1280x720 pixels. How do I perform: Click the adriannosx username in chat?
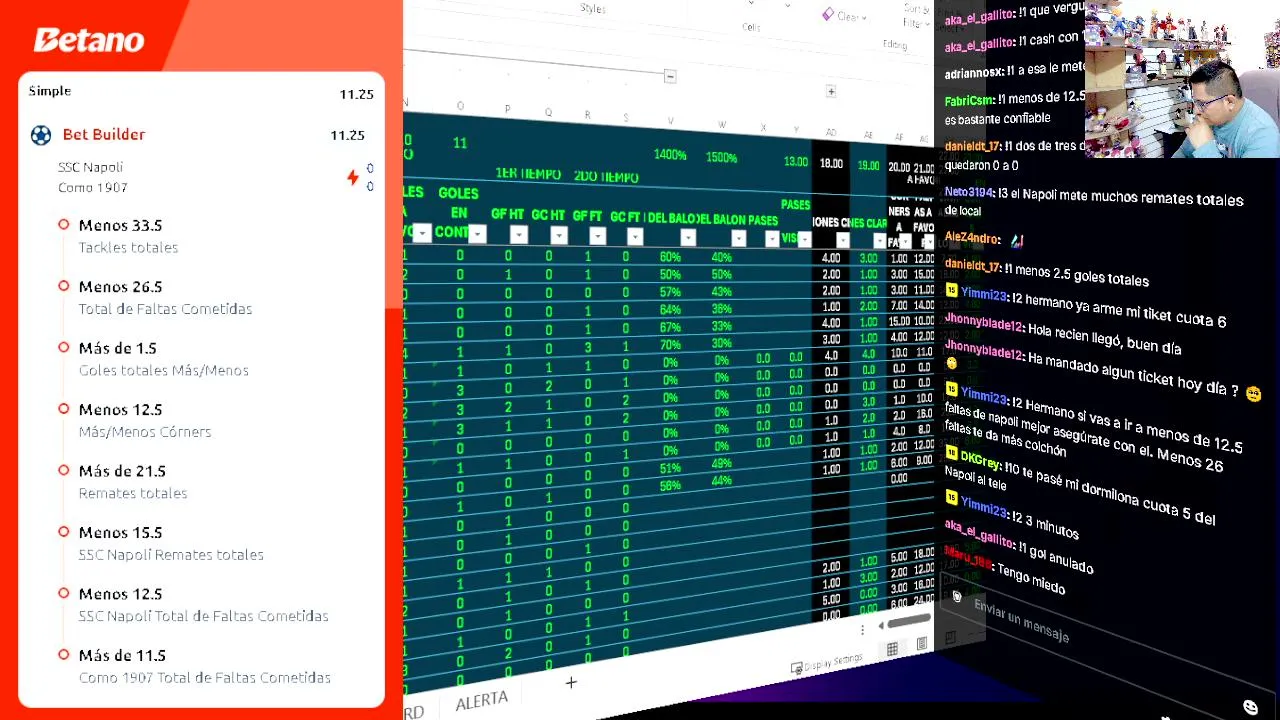tap(973, 73)
